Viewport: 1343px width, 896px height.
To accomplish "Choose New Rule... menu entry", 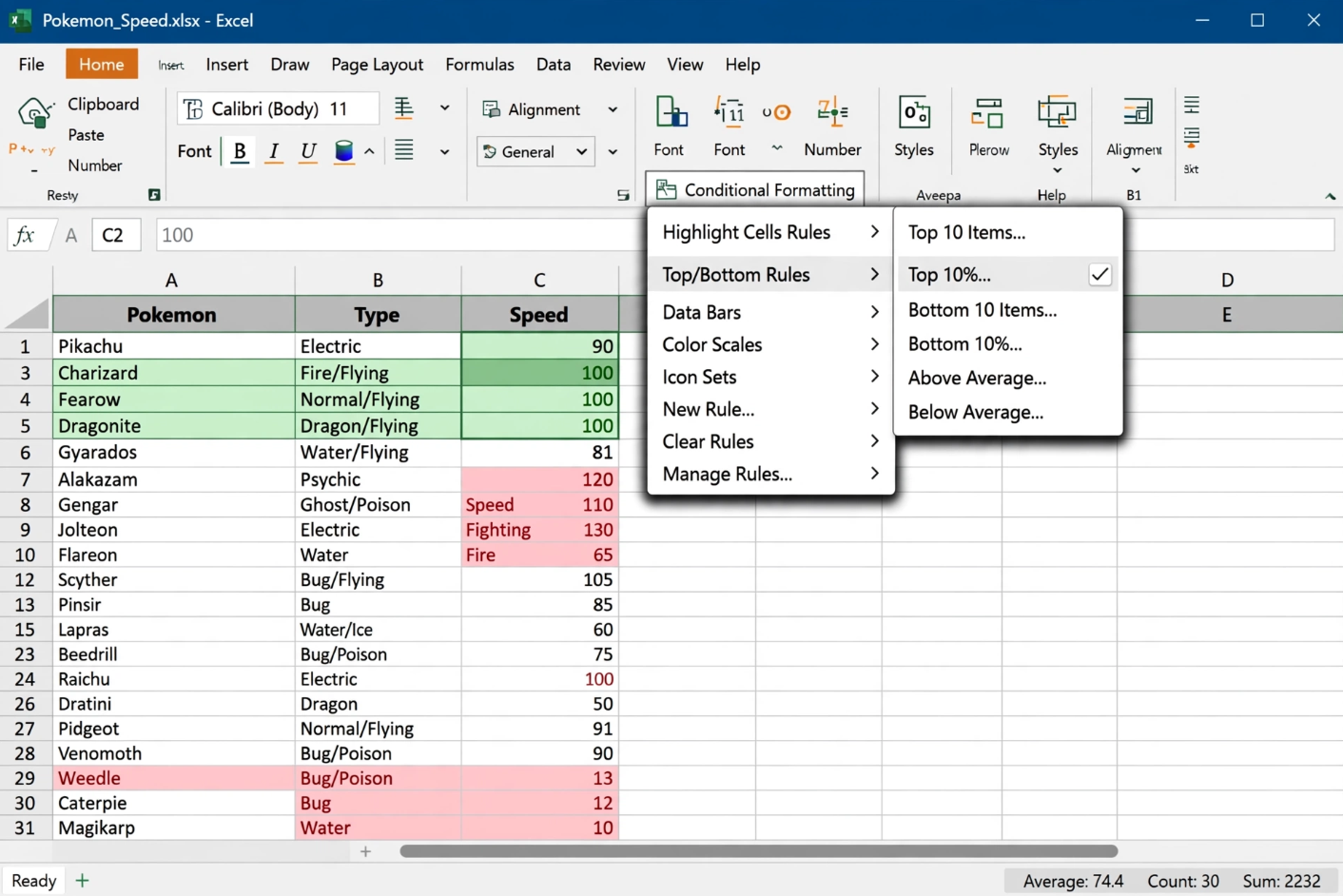I will click(770, 409).
